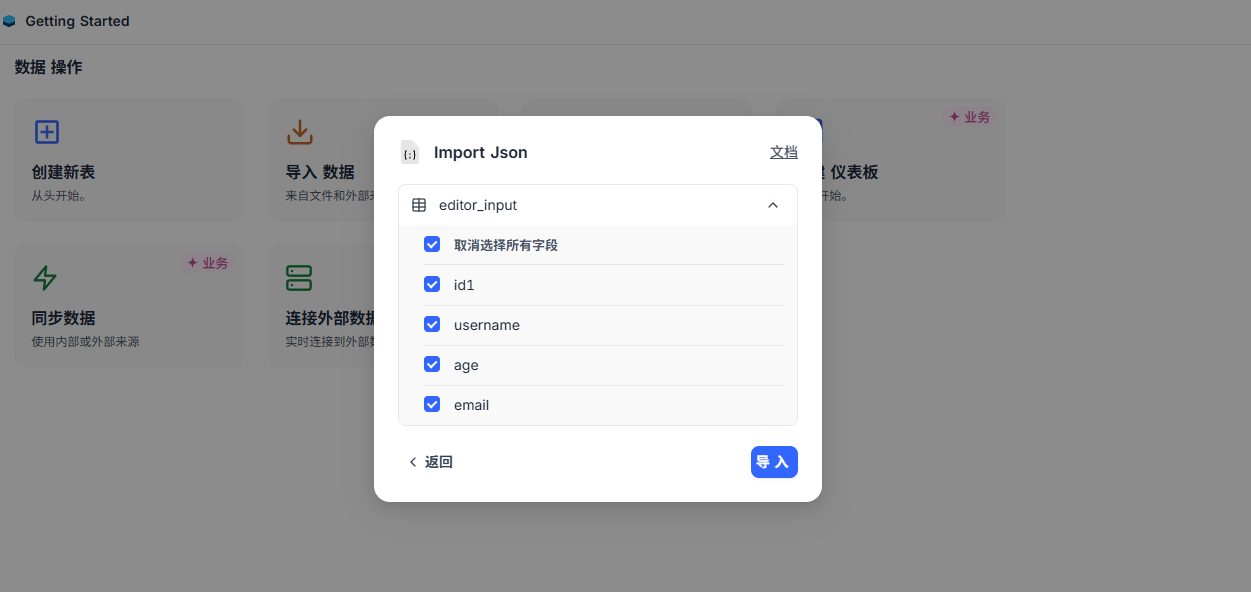
Task: Click the 导入 数据 card title
Action: click(x=320, y=172)
